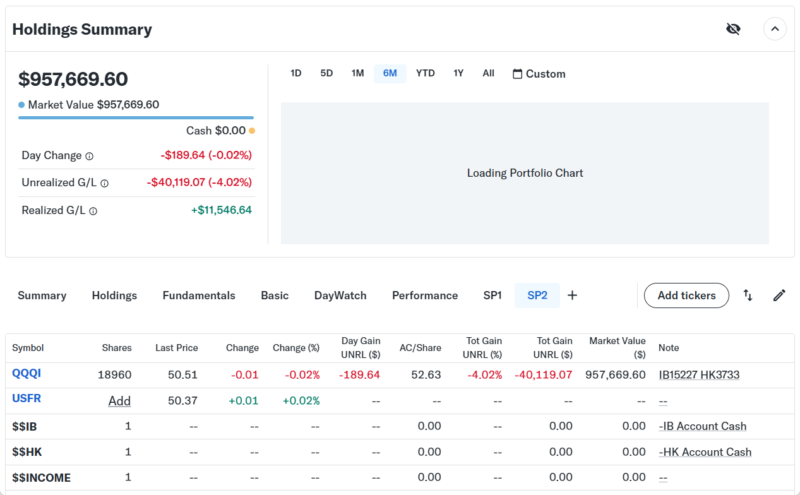Click the Add tickers button
Image resolution: width=800 pixels, height=495 pixels.
point(686,295)
